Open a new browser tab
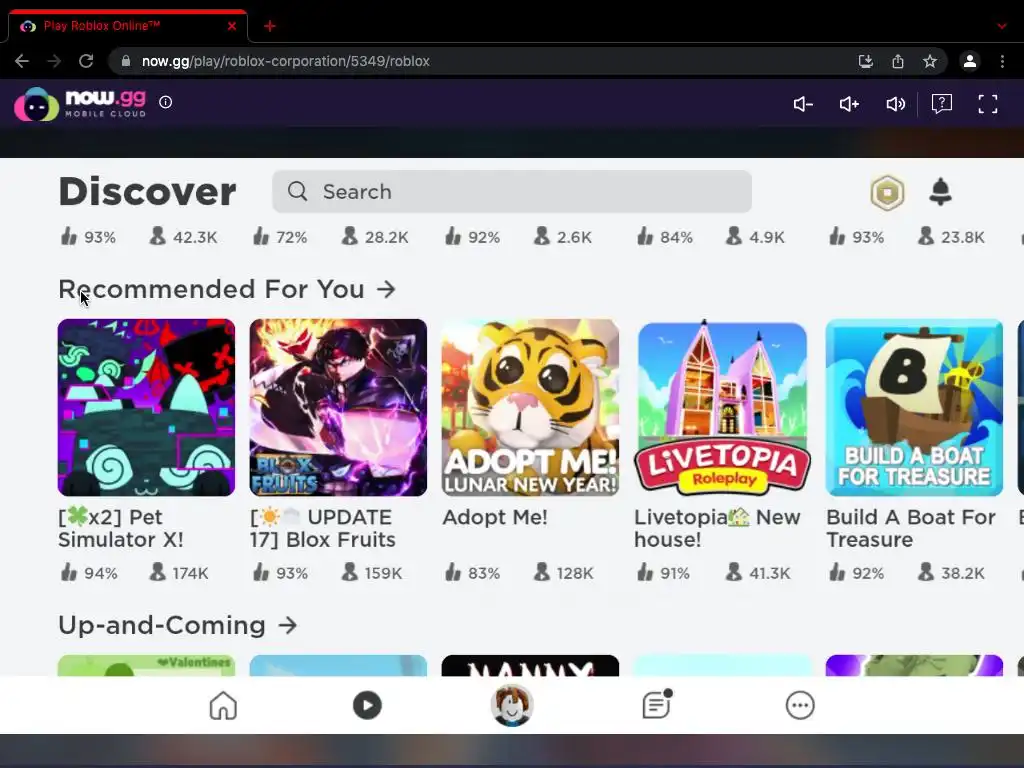1024x768 pixels. (x=270, y=26)
